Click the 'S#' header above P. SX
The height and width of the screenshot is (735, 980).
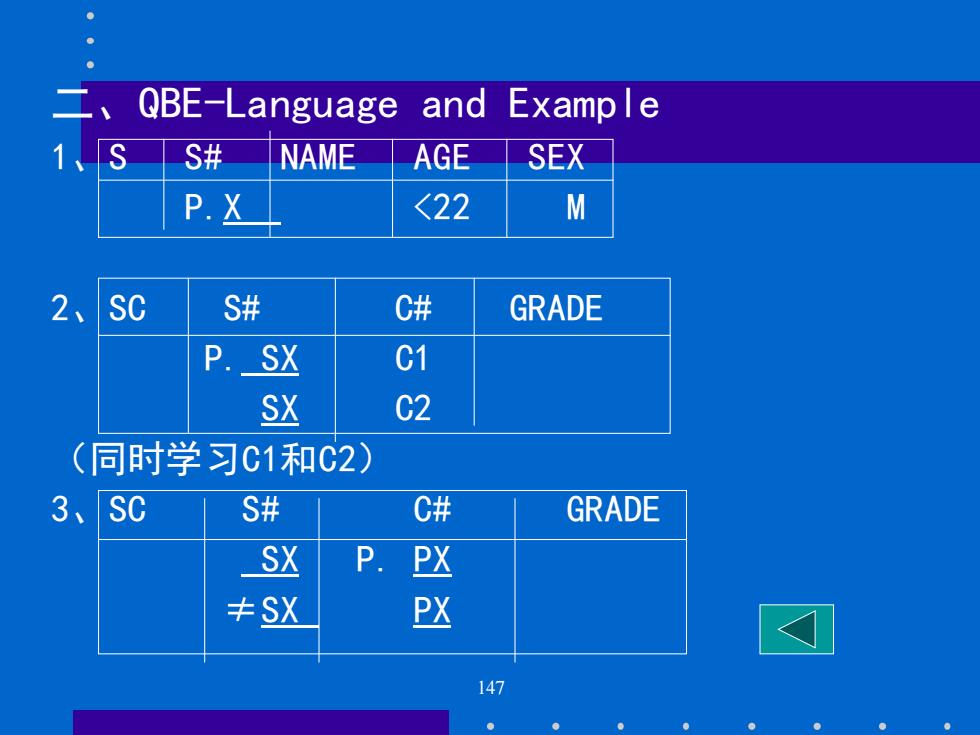pos(242,308)
